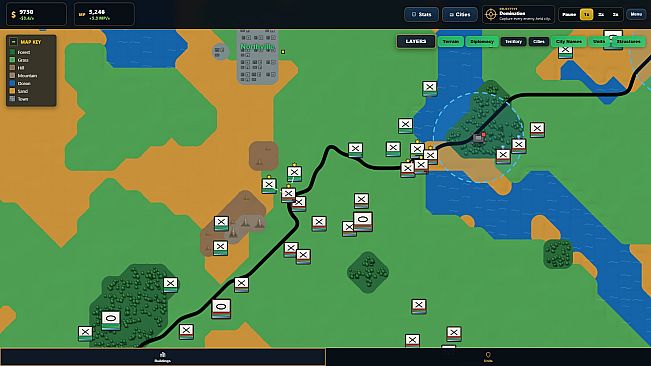Select the infantry unit on the road's northern curve
The width and height of the screenshot is (651, 366).
[x=355, y=150]
